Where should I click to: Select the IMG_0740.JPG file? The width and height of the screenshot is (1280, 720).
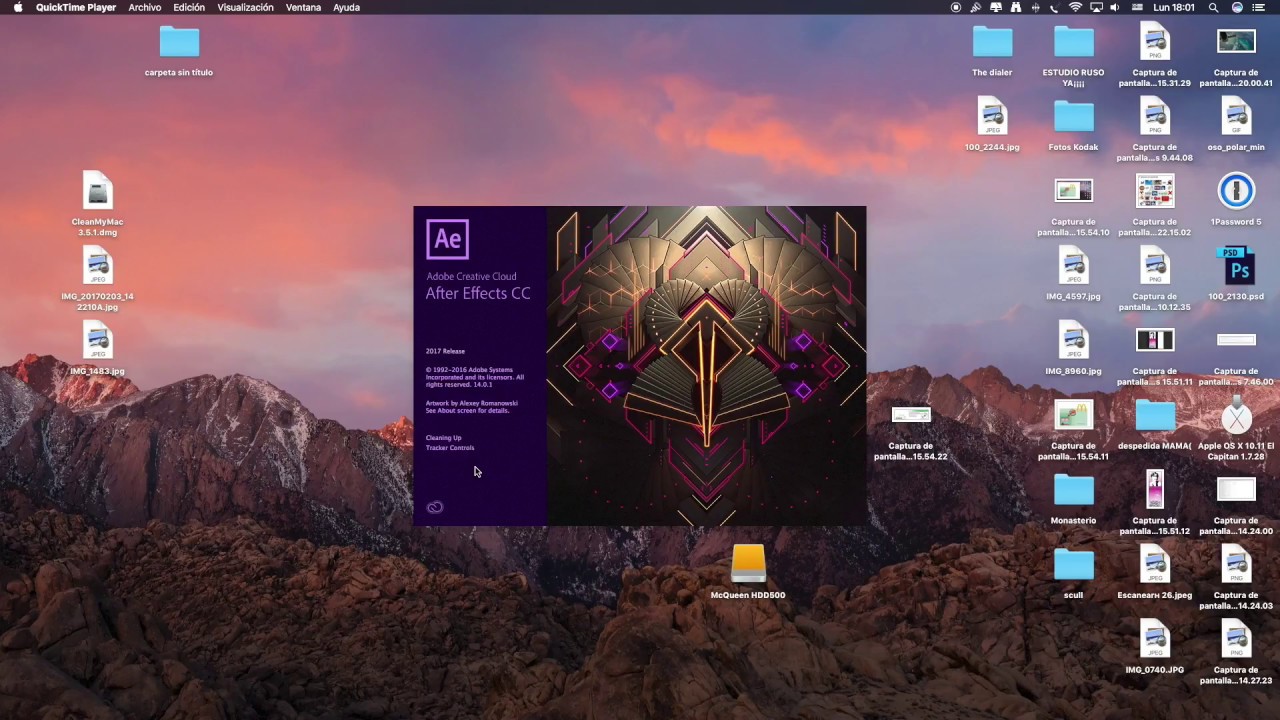pyautogui.click(x=1154, y=639)
